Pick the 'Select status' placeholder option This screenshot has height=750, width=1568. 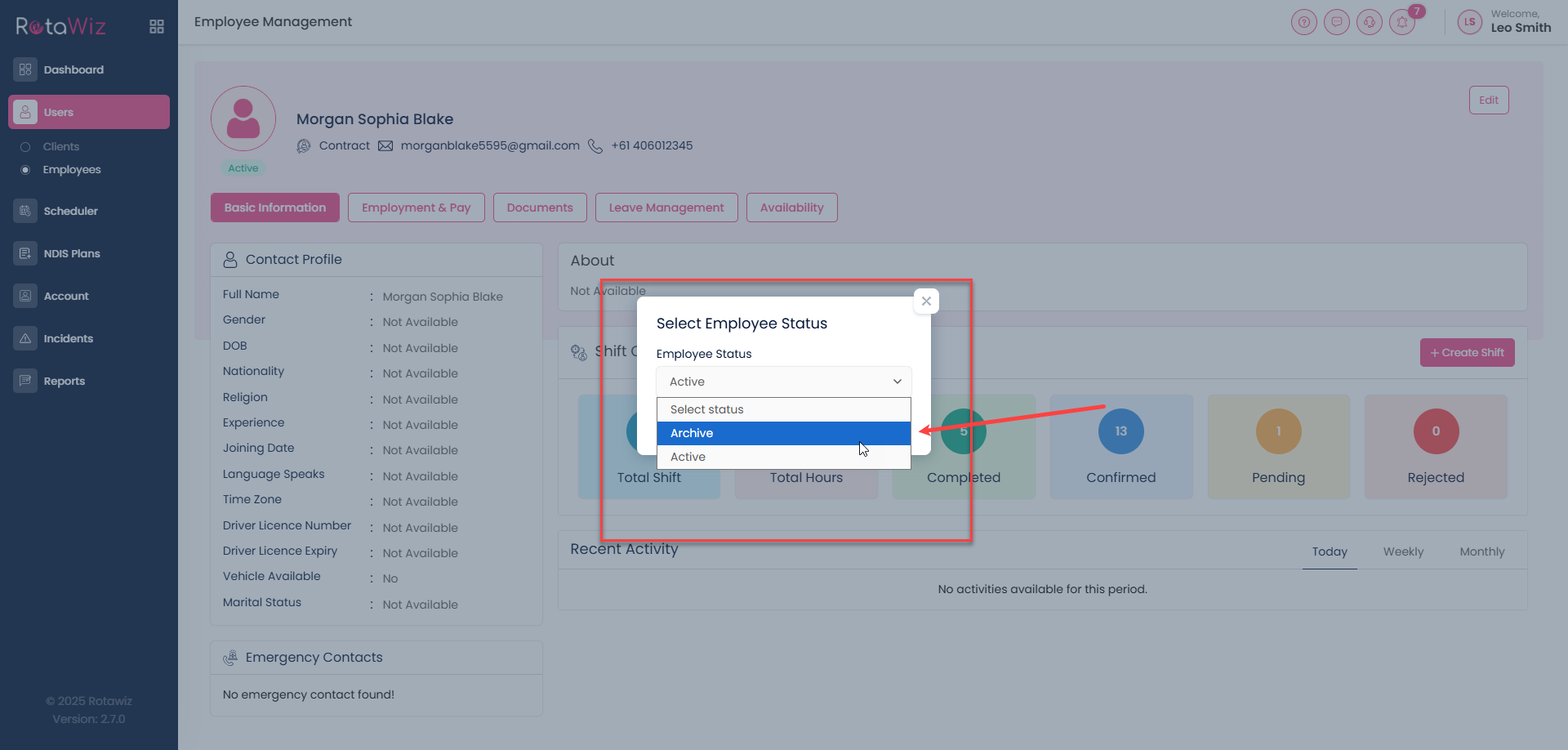point(783,409)
